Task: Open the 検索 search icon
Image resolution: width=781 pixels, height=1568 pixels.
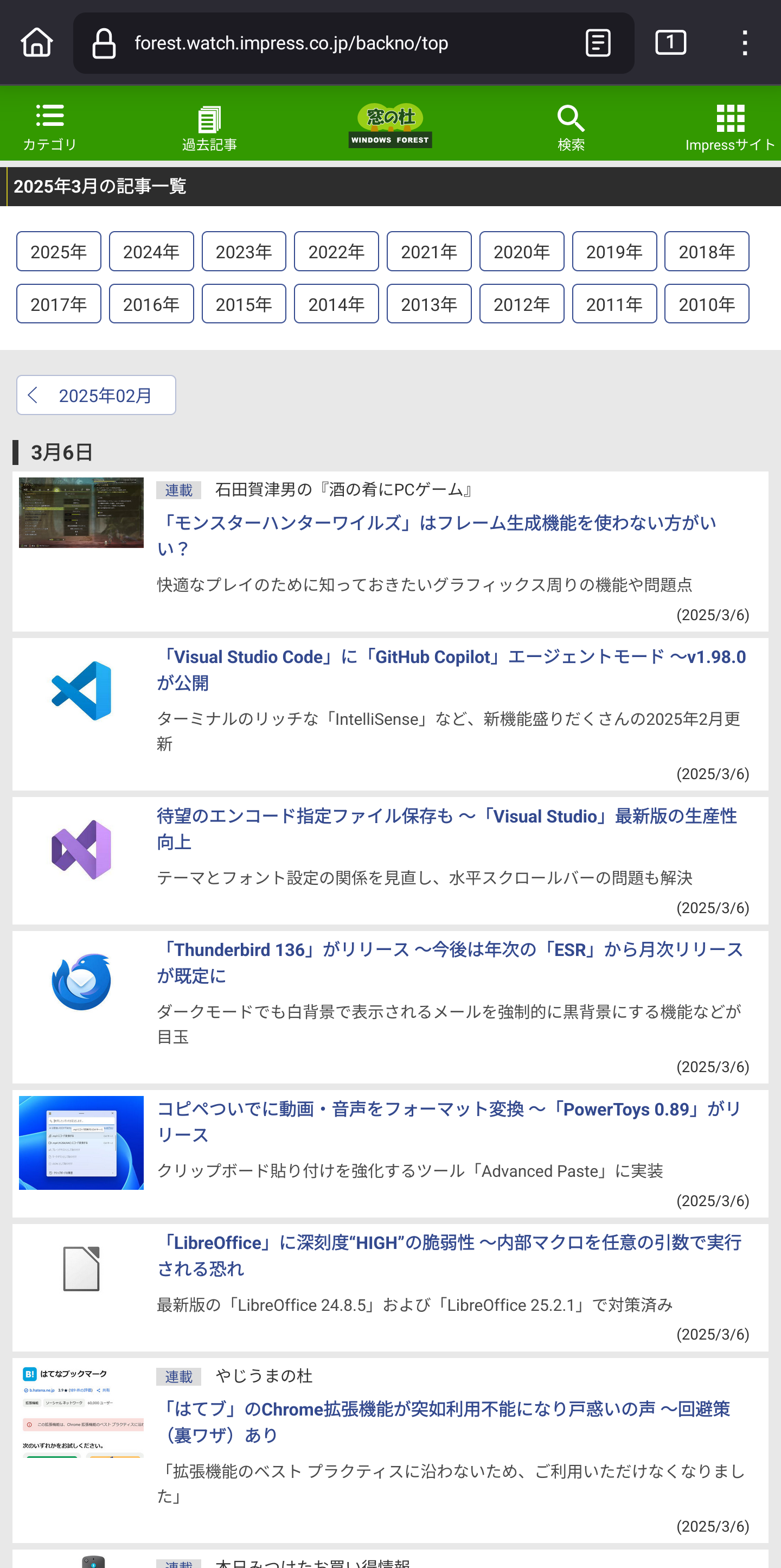Action: tap(571, 128)
